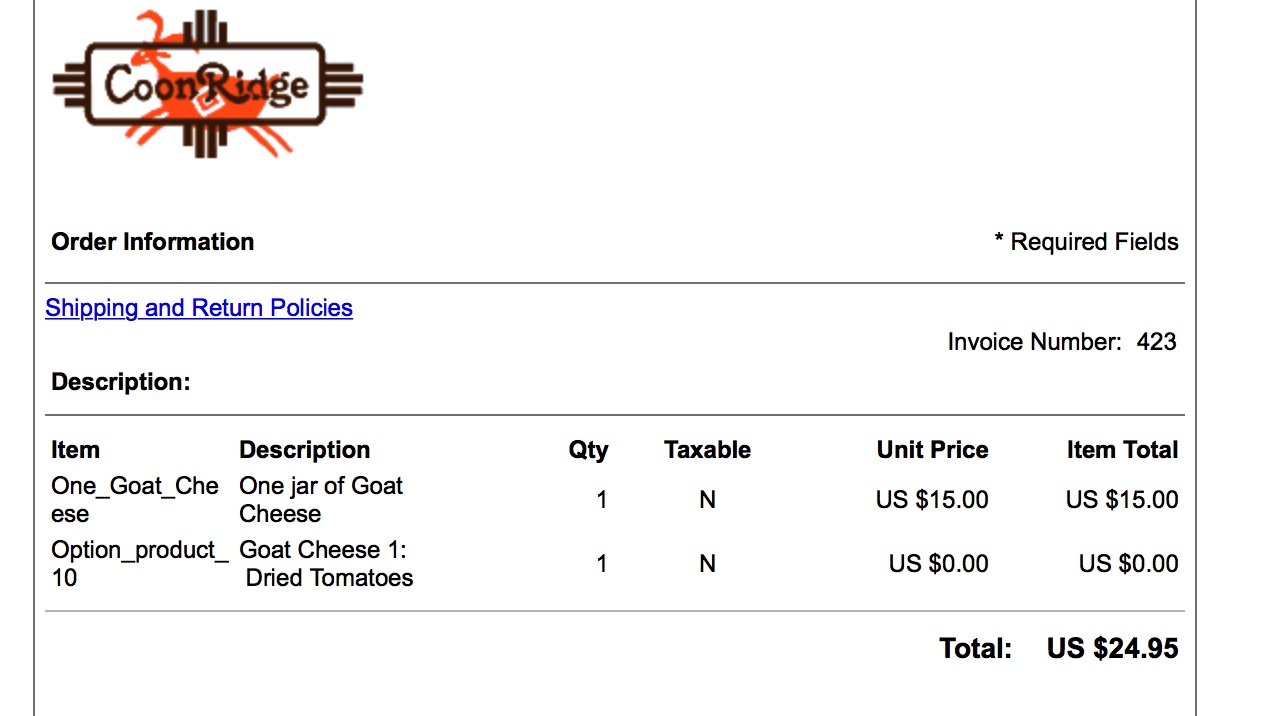Open the Shipping and Return Policies link
1276x716 pixels.
click(x=199, y=308)
